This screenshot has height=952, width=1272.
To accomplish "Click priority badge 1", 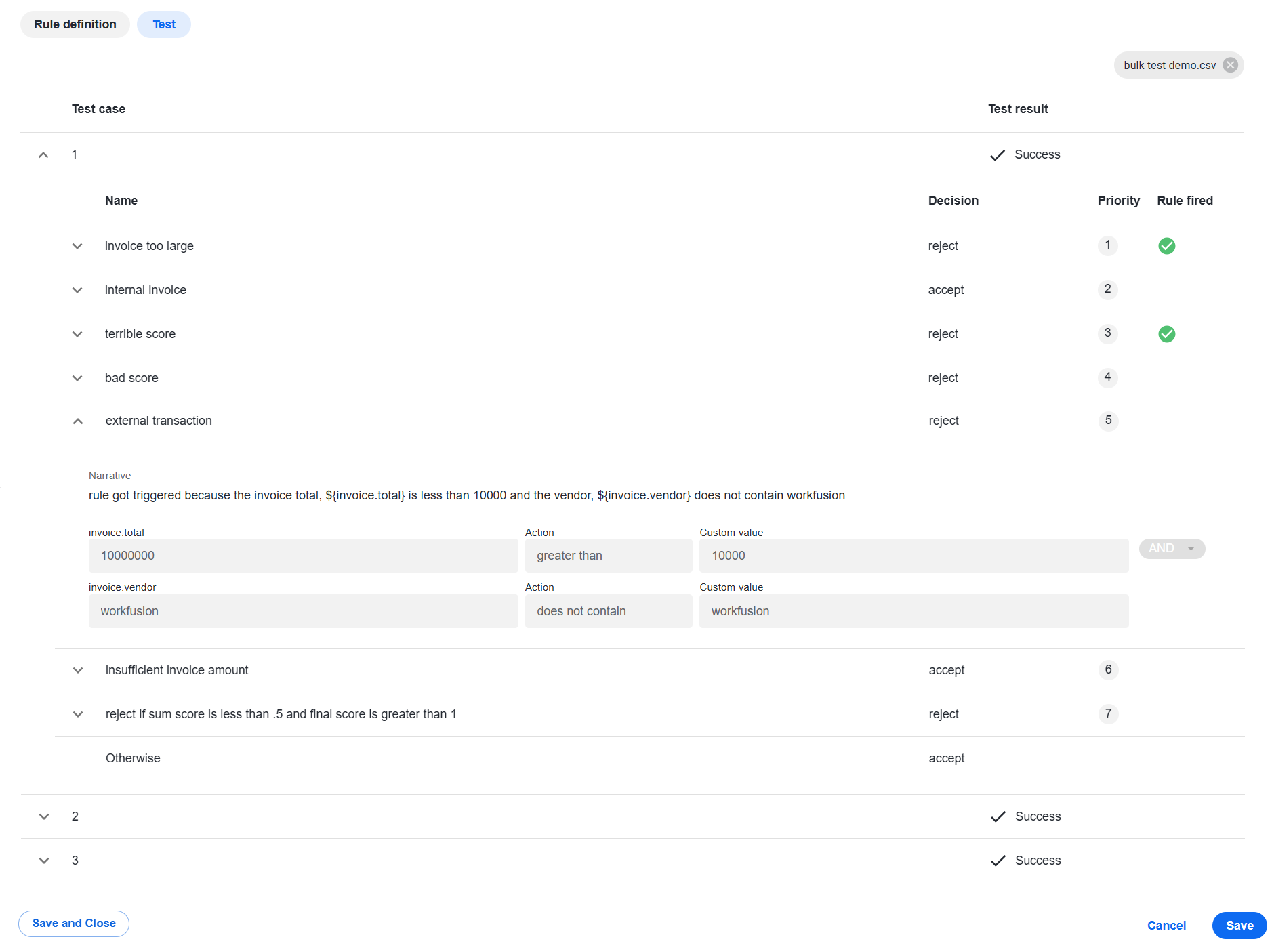I will [1107, 245].
